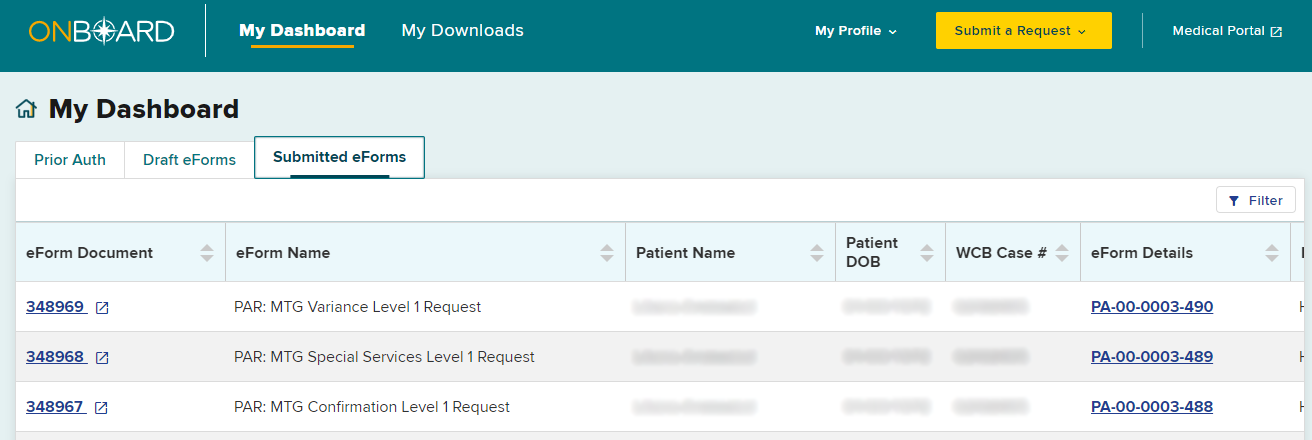Go to My Downloads
Viewport: 1312px width, 440px height.
pos(462,31)
